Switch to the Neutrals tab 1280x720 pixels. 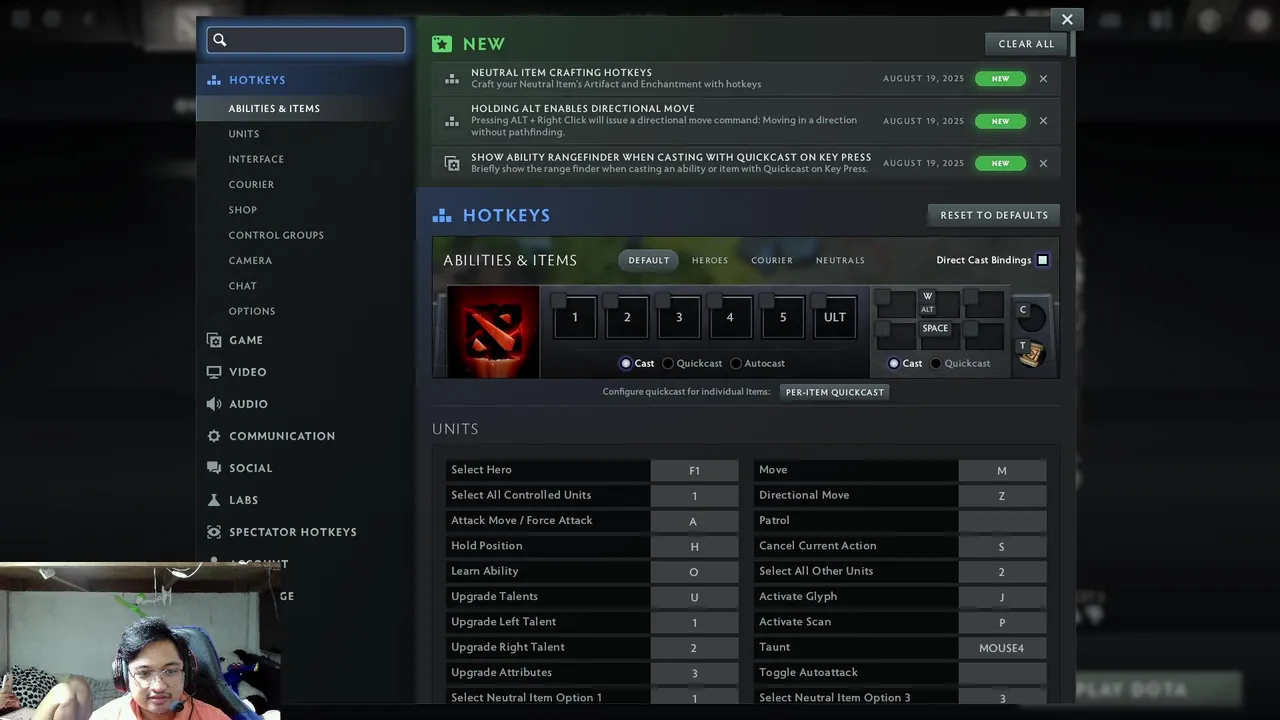tap(840, 260)
